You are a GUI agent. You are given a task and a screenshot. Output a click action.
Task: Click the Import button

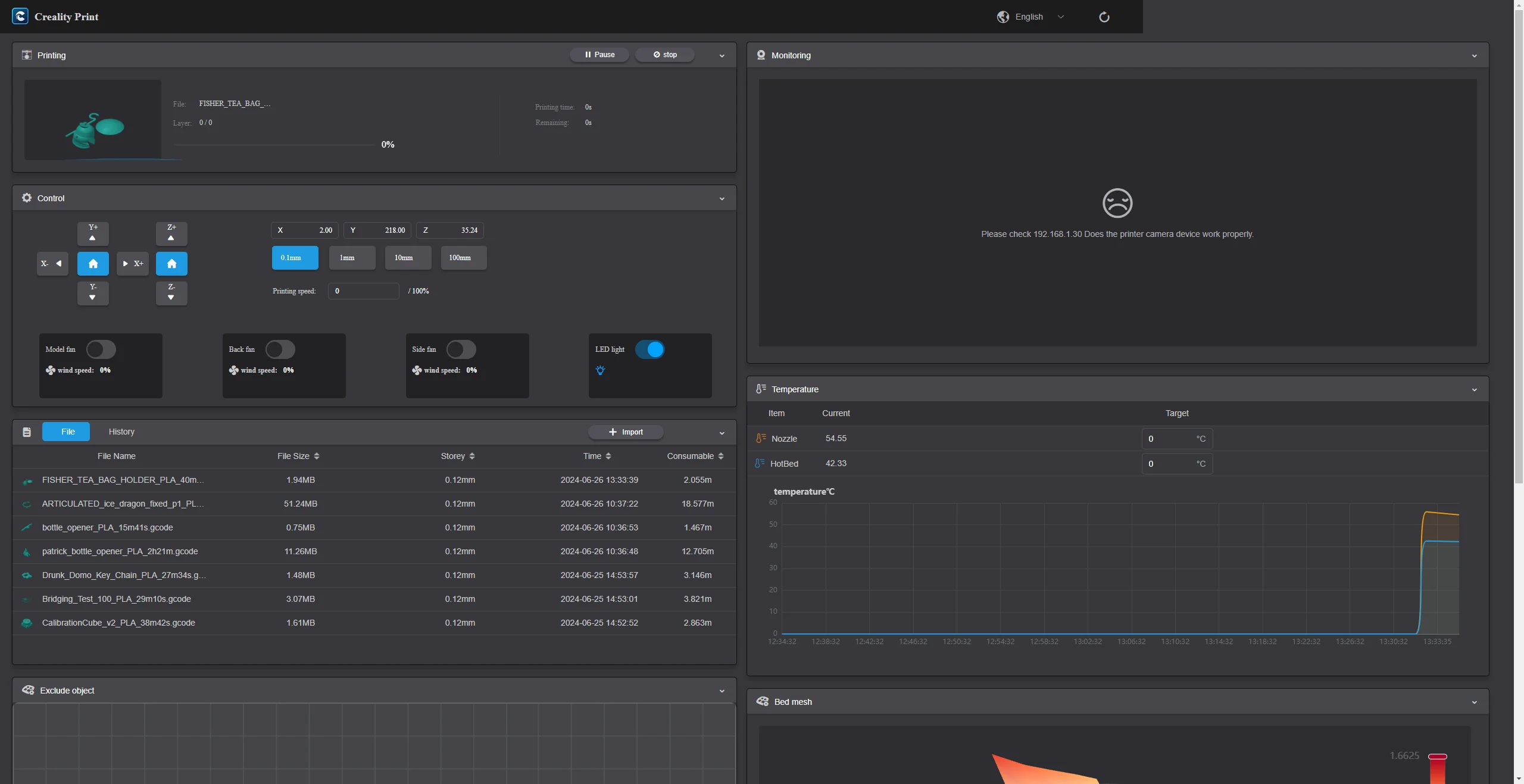coord(626,432)
